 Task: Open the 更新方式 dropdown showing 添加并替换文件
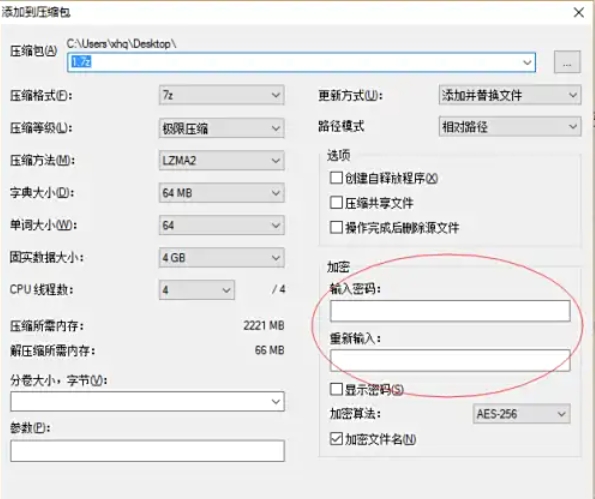pos(510,95)
